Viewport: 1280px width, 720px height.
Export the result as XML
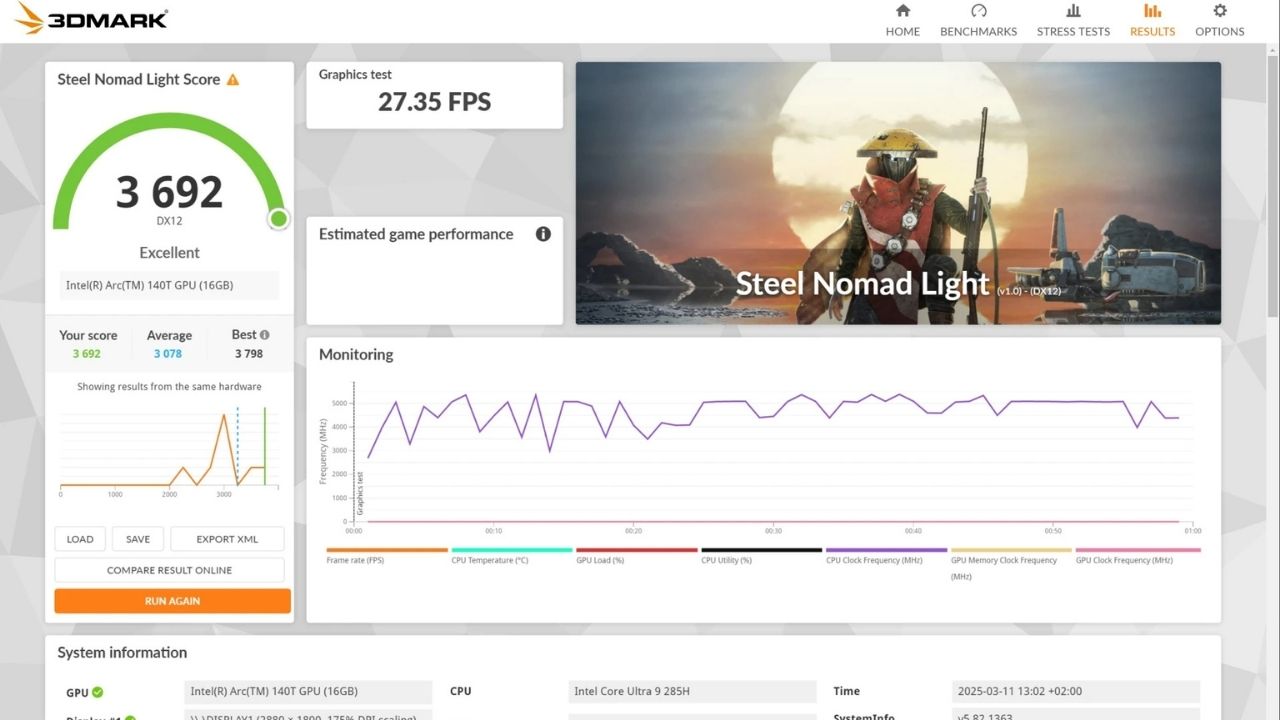click(x=227, y=539)
